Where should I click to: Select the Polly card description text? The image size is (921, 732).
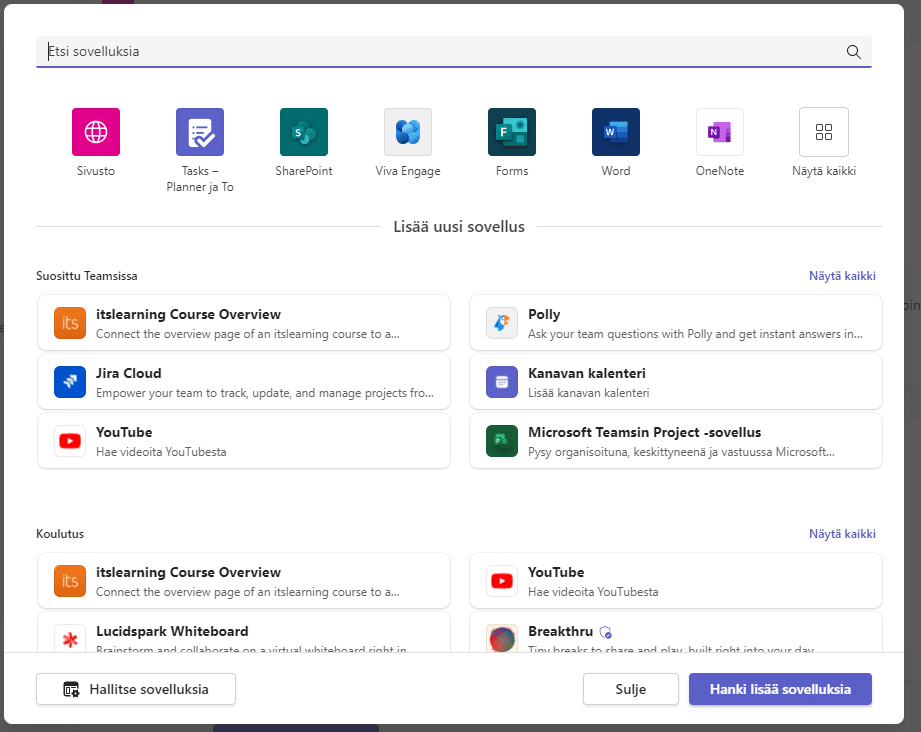tap(695, 334)
